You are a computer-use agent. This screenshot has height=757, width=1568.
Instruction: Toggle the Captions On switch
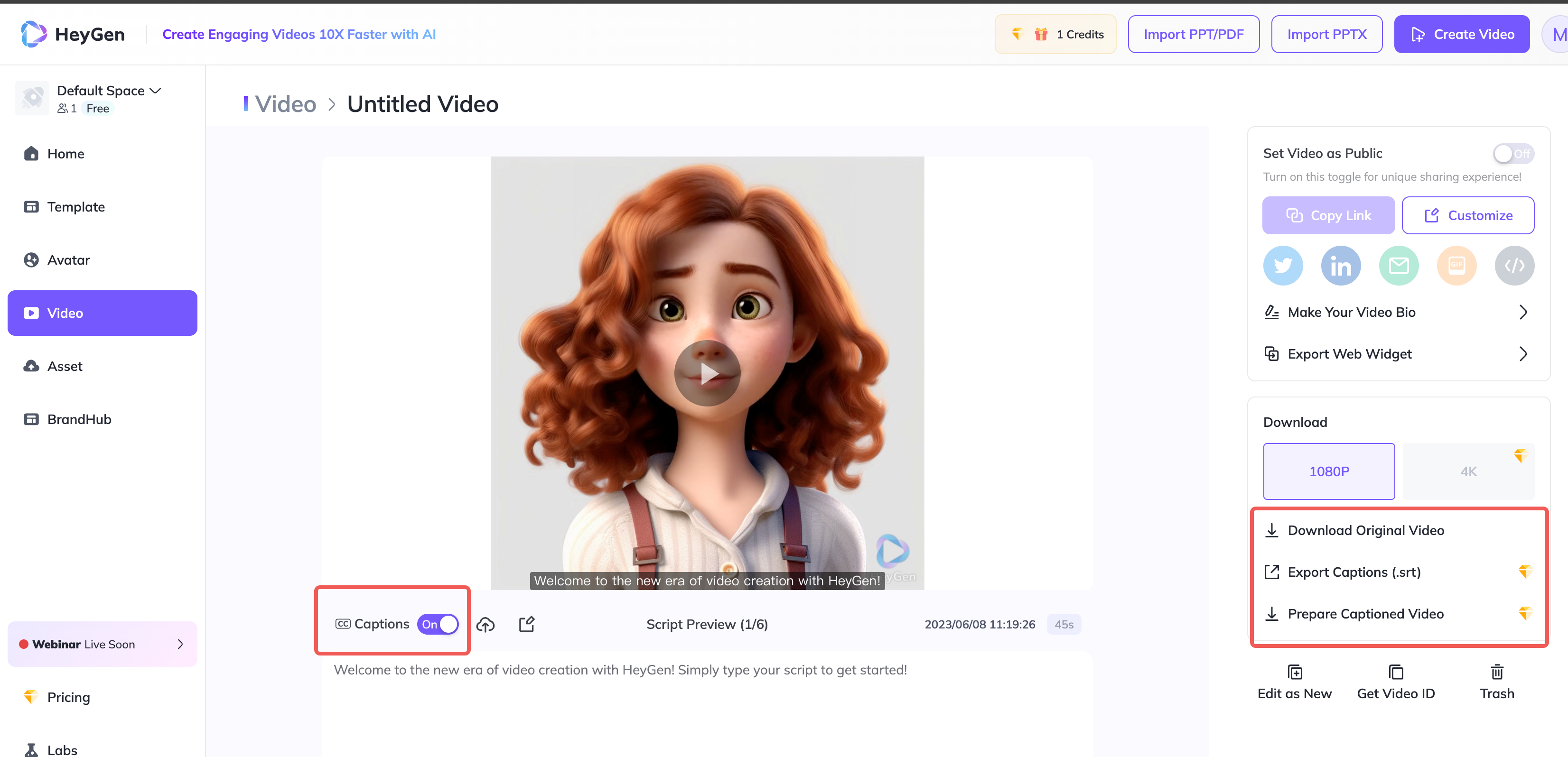437,624
